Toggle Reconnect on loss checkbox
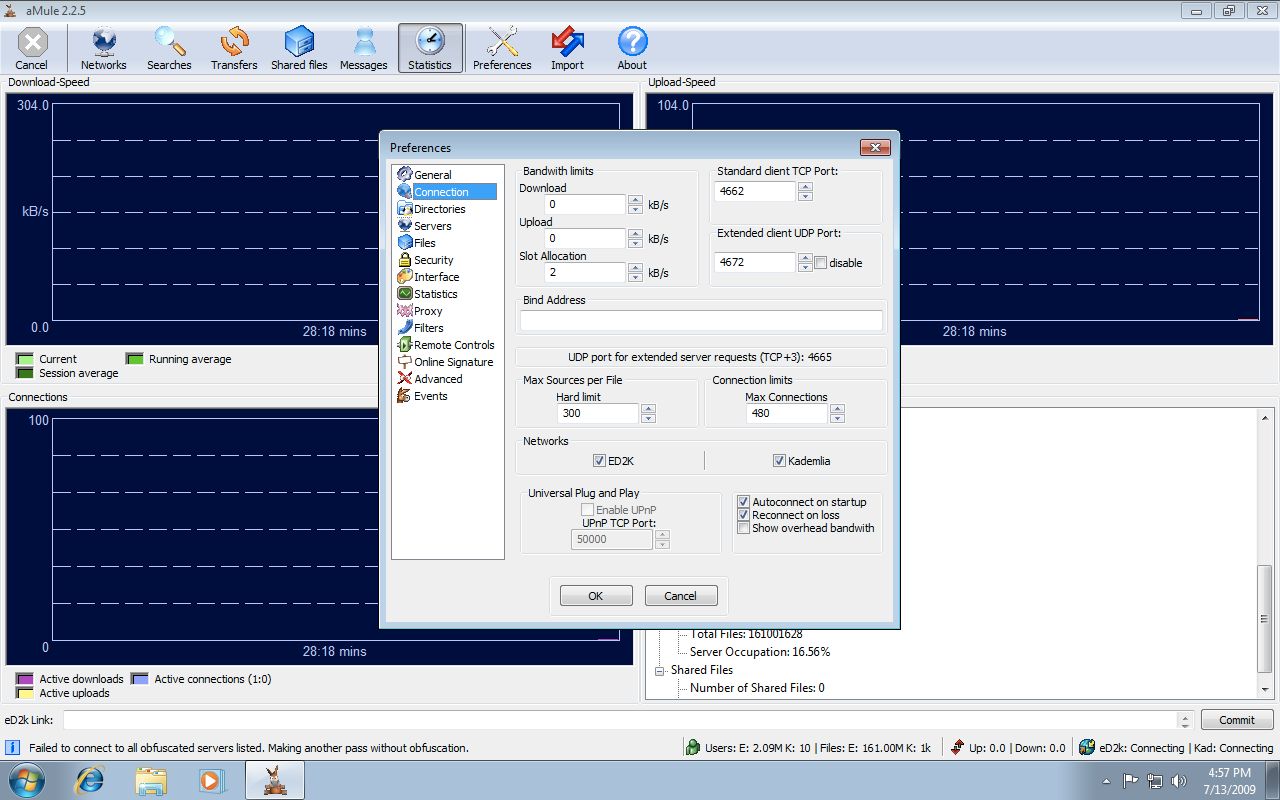Viewport: 1280px width, 800px height. 743,515
